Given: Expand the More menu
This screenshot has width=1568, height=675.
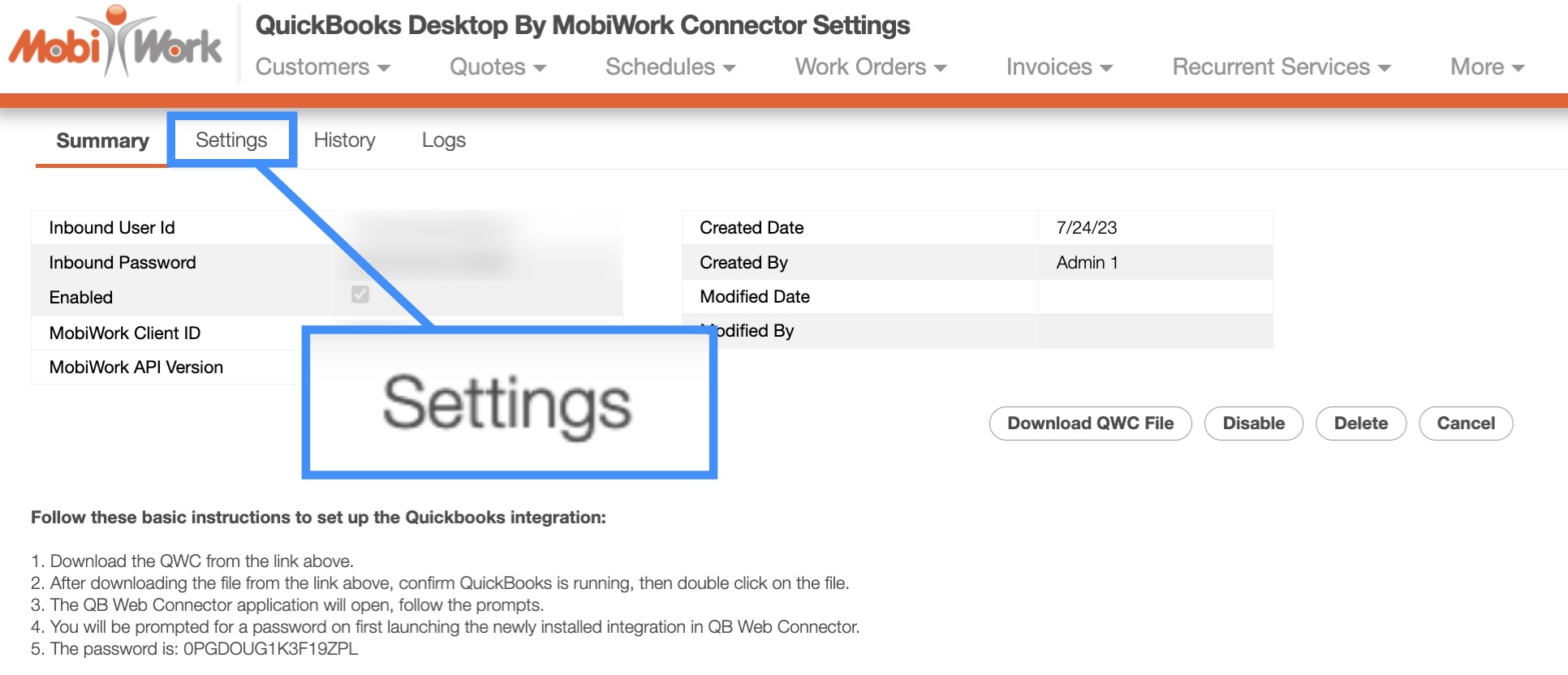Looking at the screenshot, I should [x=1486, y=67].
